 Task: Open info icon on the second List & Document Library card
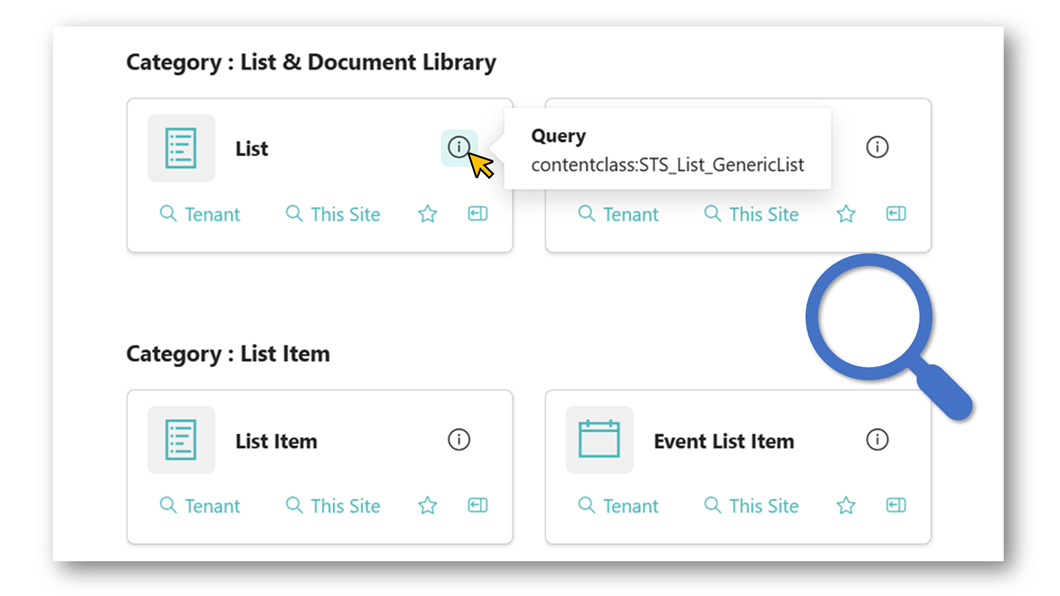tap(877, 147)
